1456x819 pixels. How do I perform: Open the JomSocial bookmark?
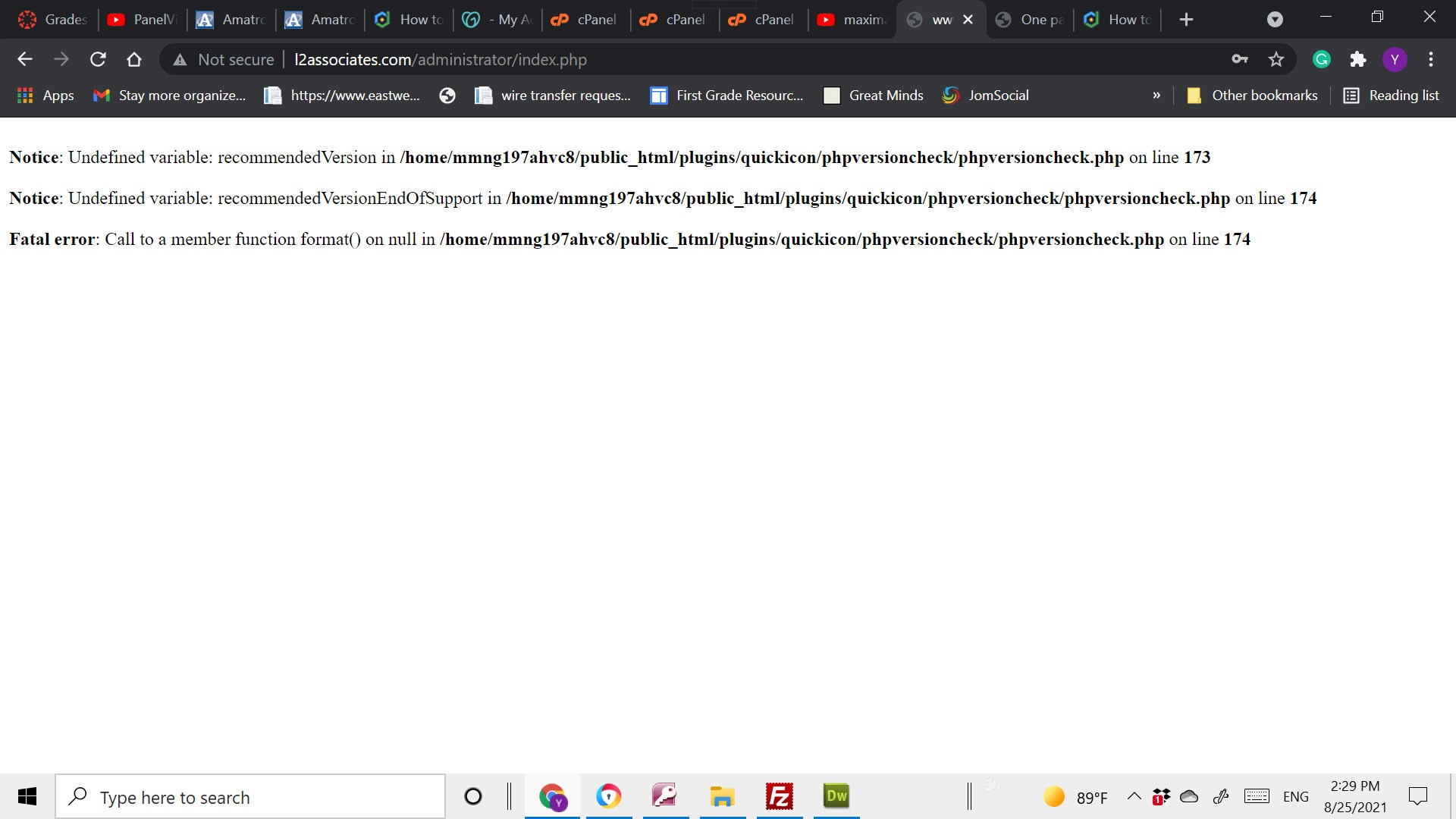[985, 96]
